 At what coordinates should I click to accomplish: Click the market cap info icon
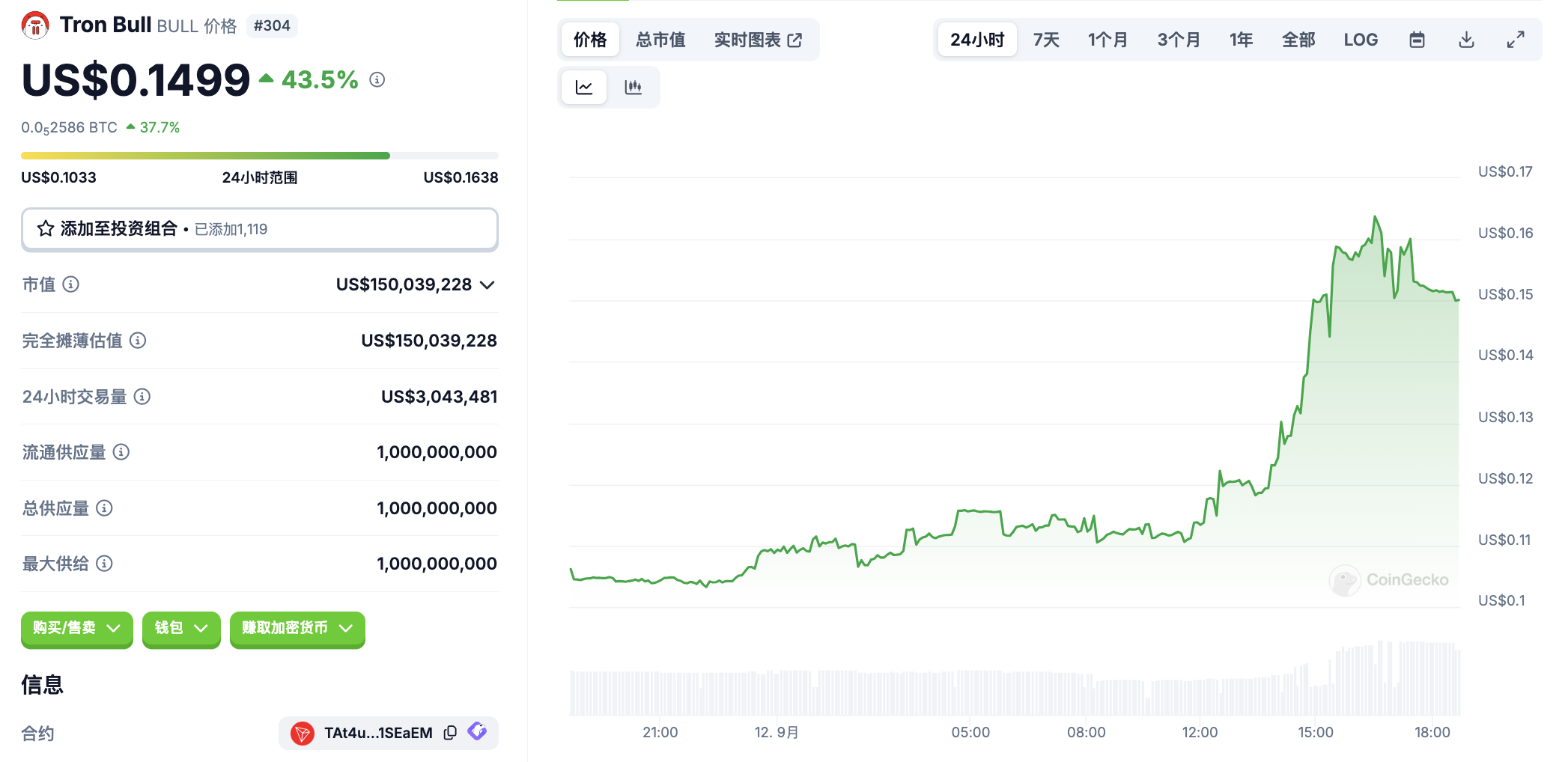[x=71, y=284]
